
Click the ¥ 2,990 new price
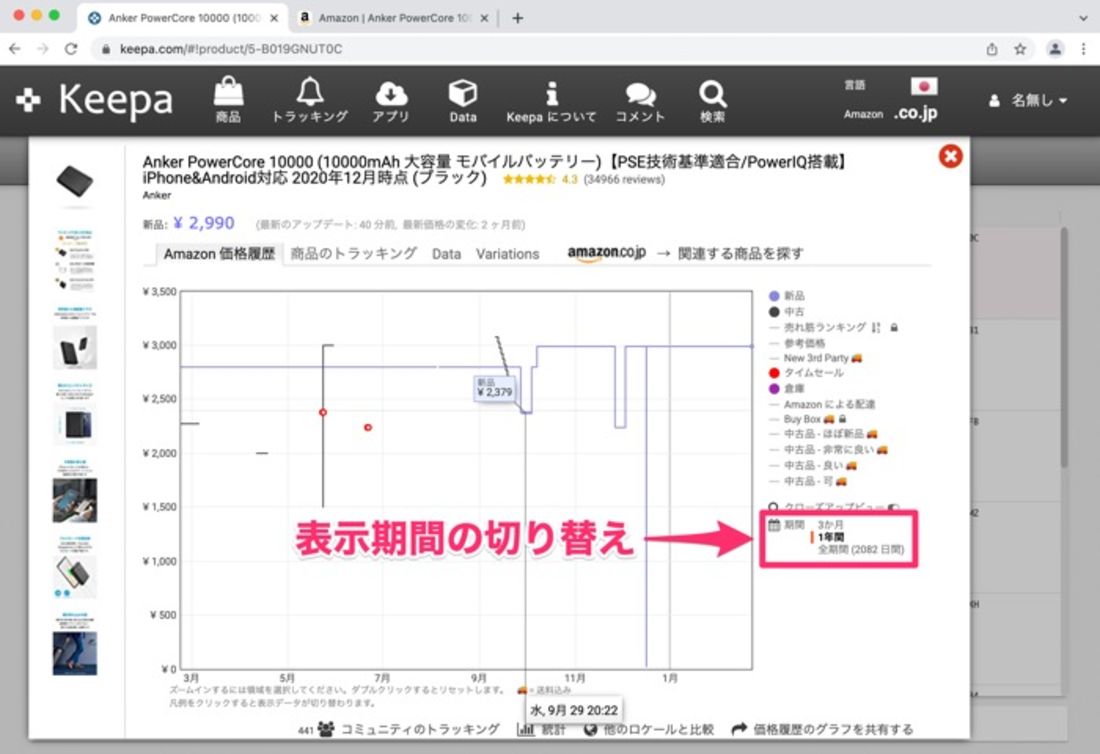pyautogui.click(x=203, y=223)
